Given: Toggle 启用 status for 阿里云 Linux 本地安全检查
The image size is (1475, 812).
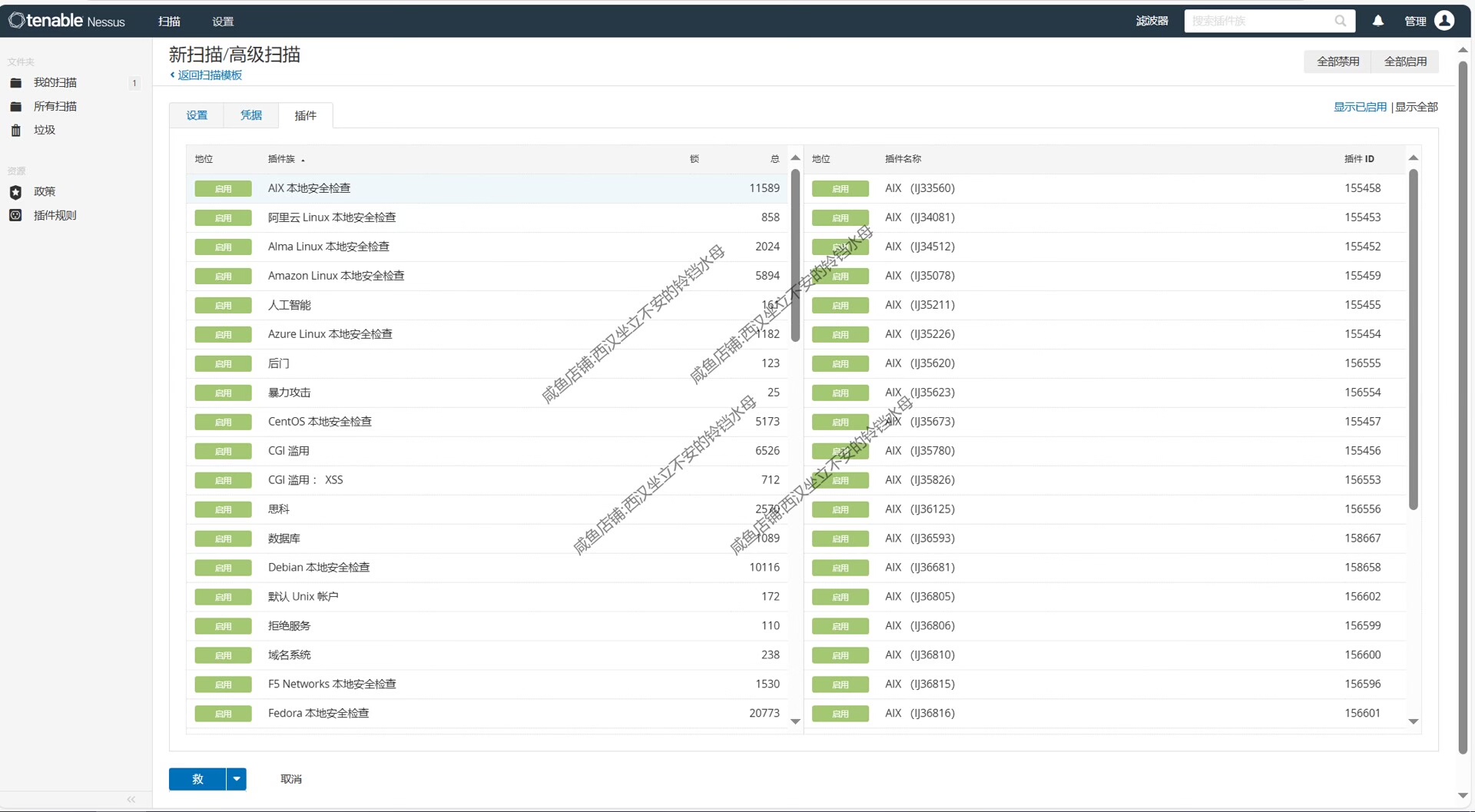Looking at the screenshot, I should click(224, 218).
